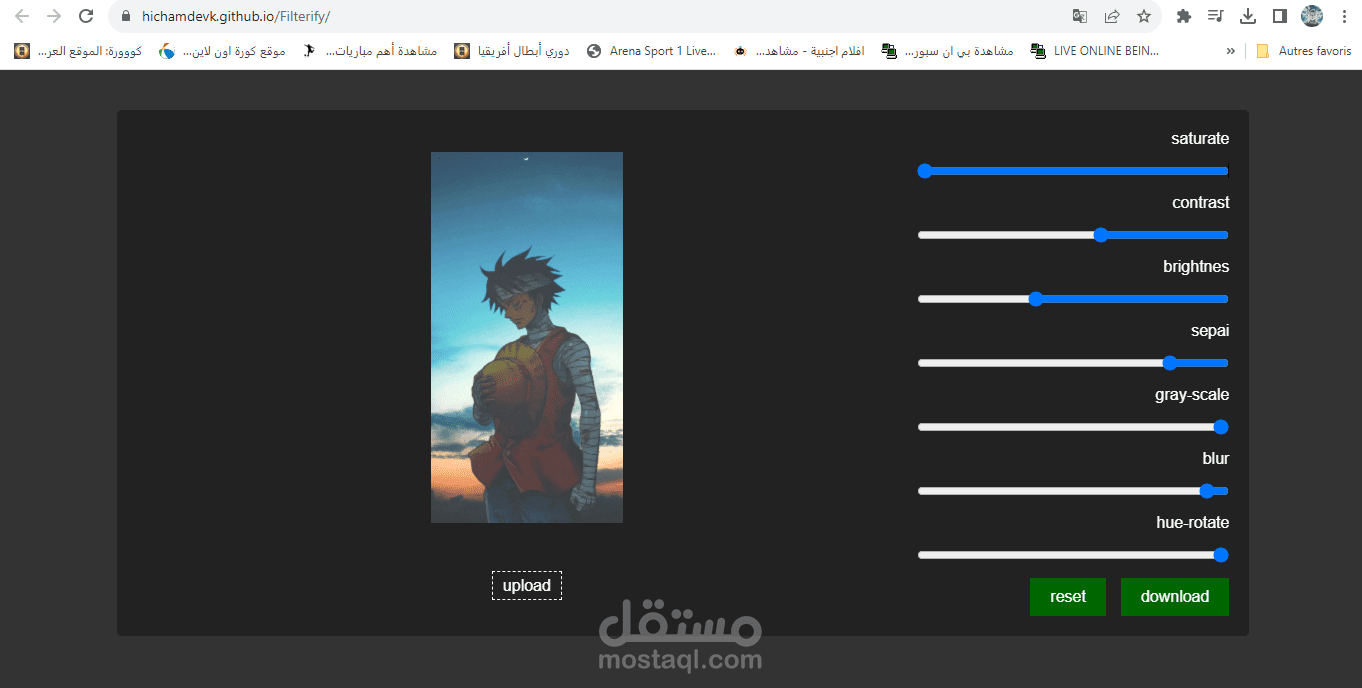1362x688 pixels.
Task: Click the brightnes label
Action: pos(1196,267)
